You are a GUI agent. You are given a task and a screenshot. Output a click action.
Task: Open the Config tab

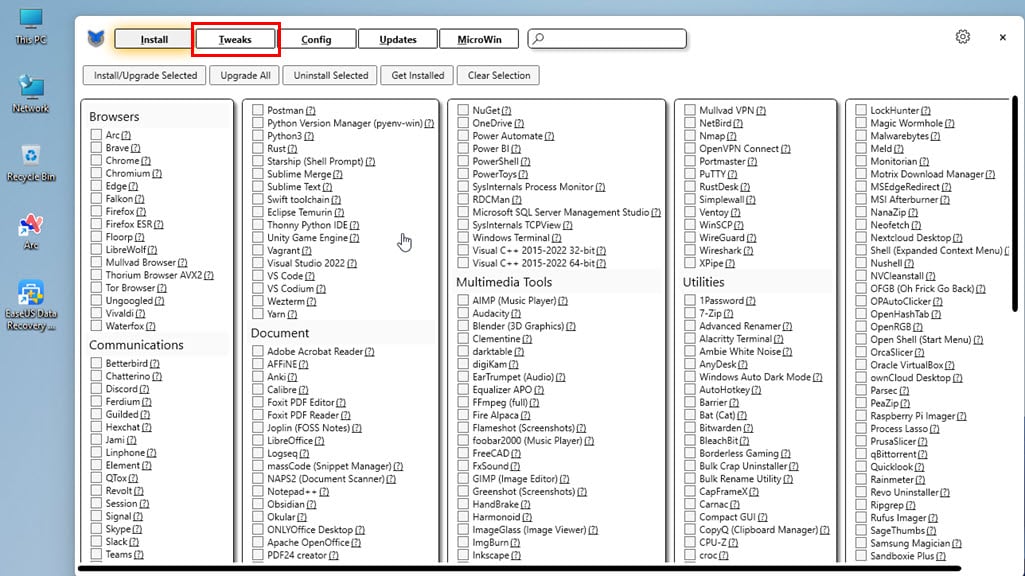click(x=316, y=39)
